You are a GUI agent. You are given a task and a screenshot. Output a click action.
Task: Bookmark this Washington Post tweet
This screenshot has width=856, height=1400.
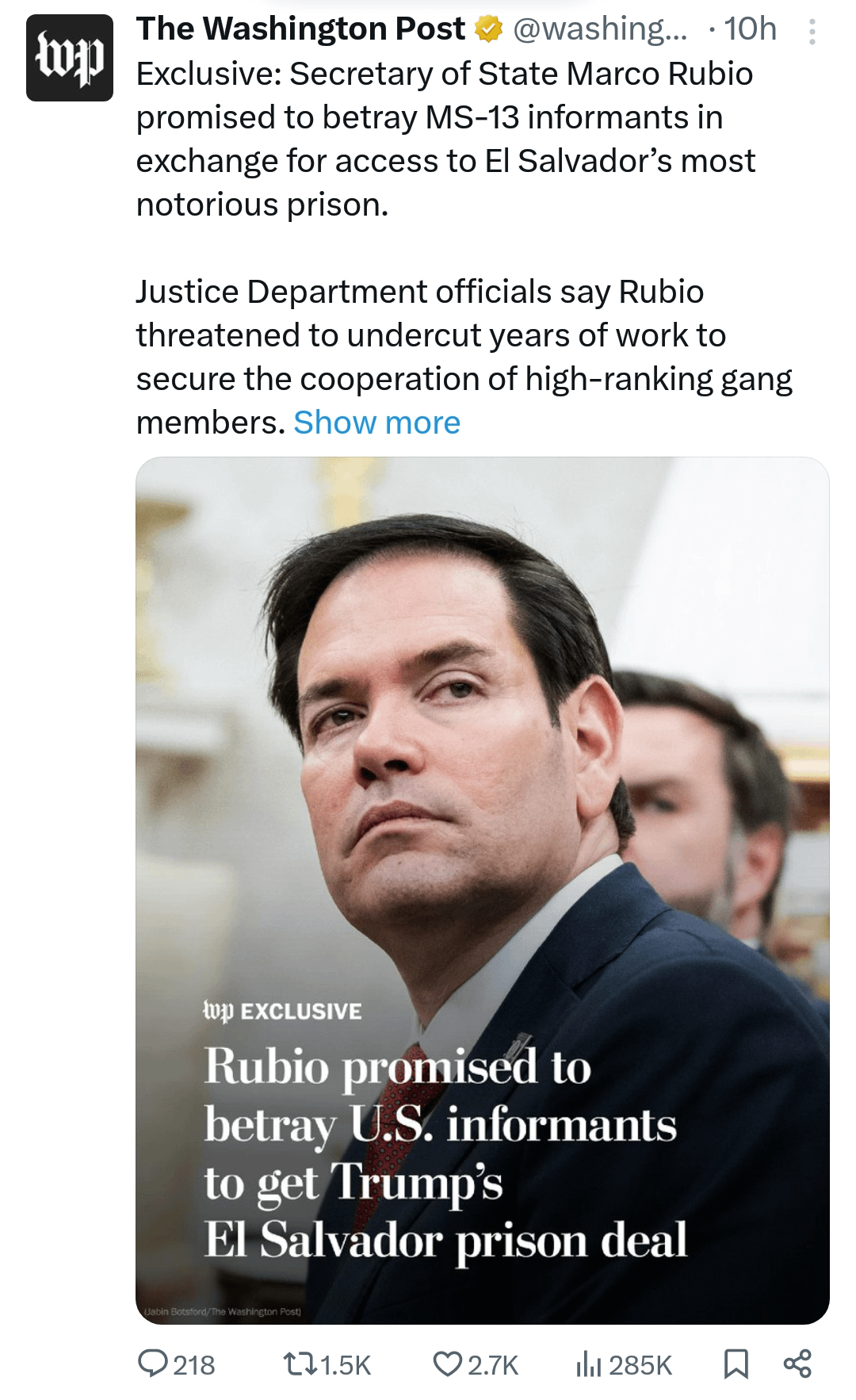(736, 1364)
